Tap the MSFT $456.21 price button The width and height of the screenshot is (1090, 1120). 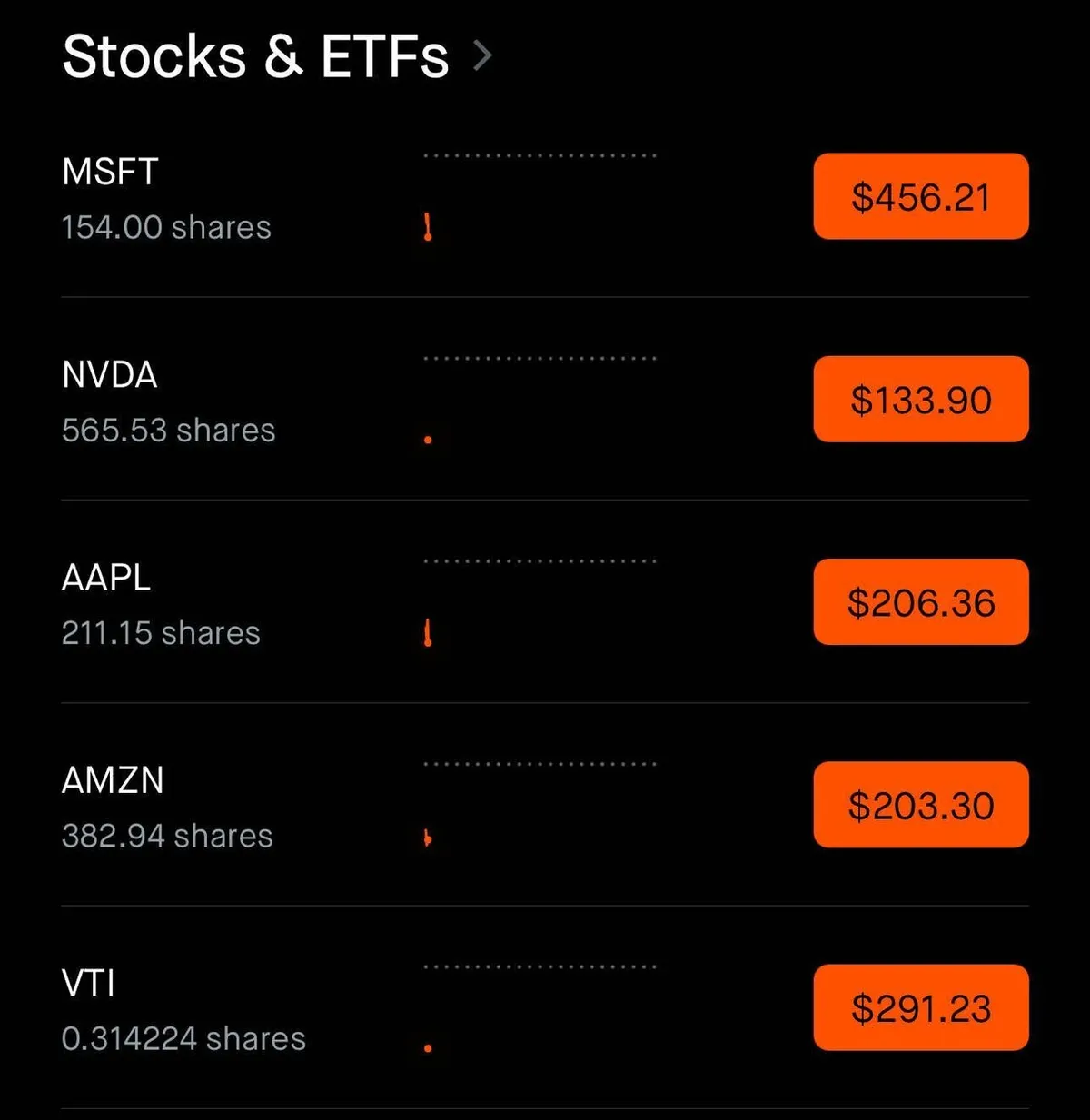pyautogui.click(x=920, y=197)
